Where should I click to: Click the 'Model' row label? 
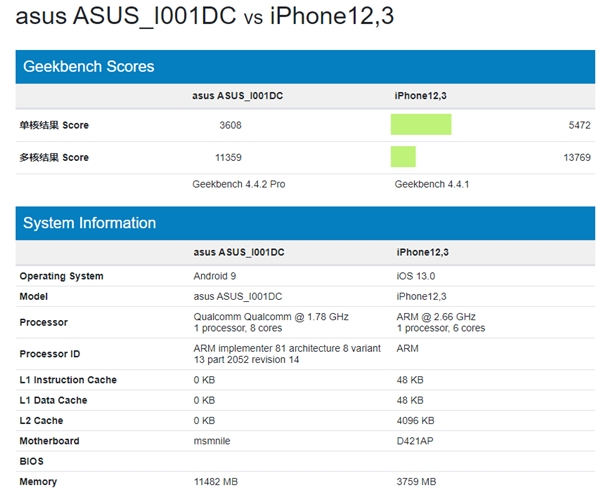coord(34,297)
